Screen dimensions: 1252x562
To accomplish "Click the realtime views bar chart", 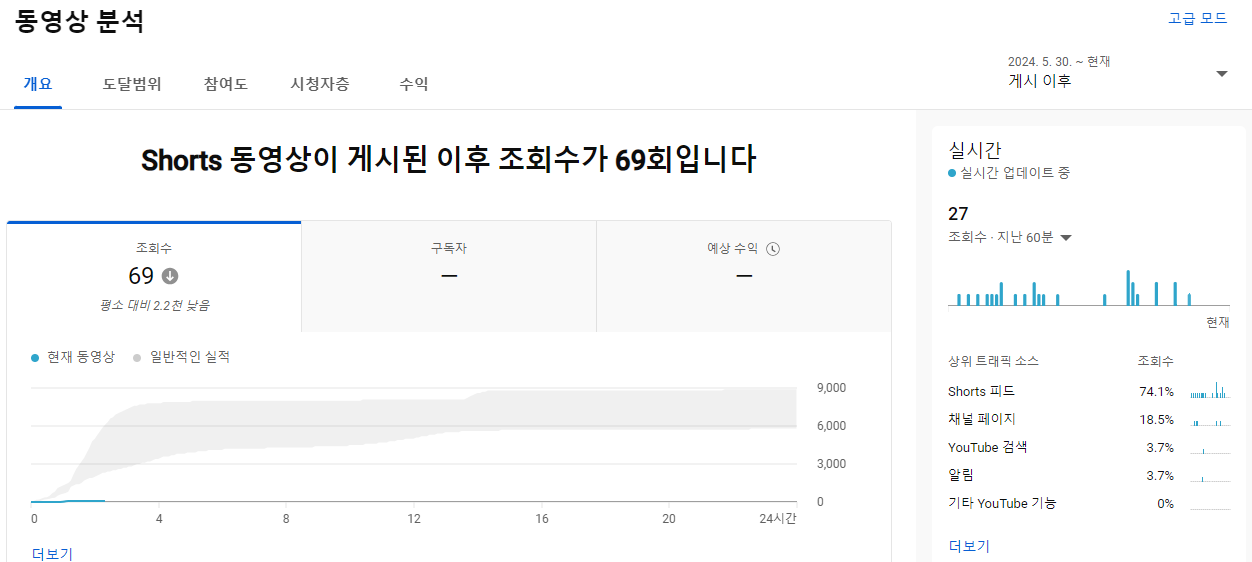I will pos(1089,287).
